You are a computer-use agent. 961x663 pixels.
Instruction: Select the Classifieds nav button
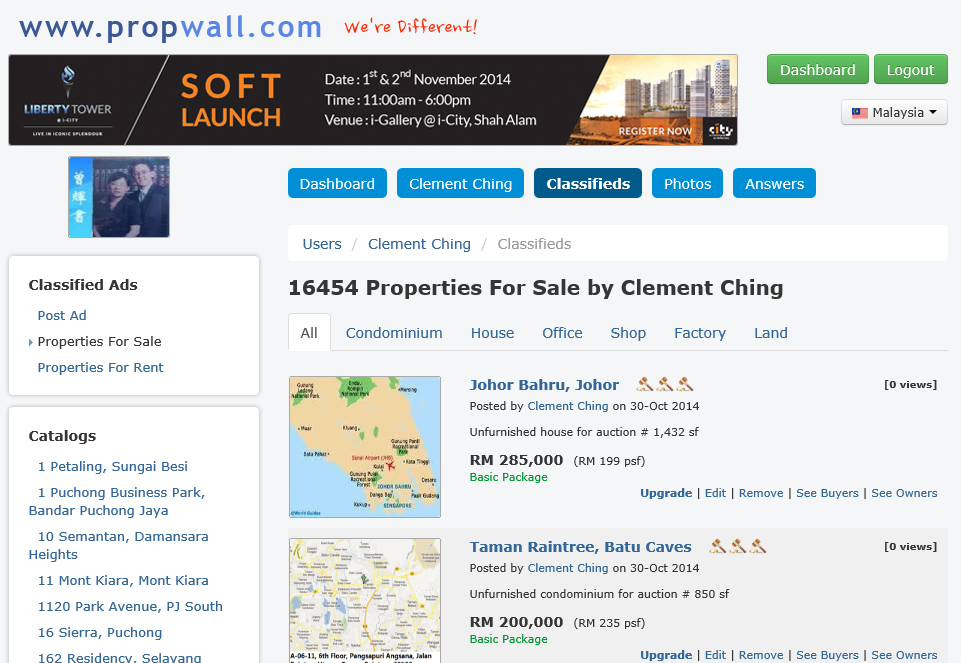click(x=588, y=183)
